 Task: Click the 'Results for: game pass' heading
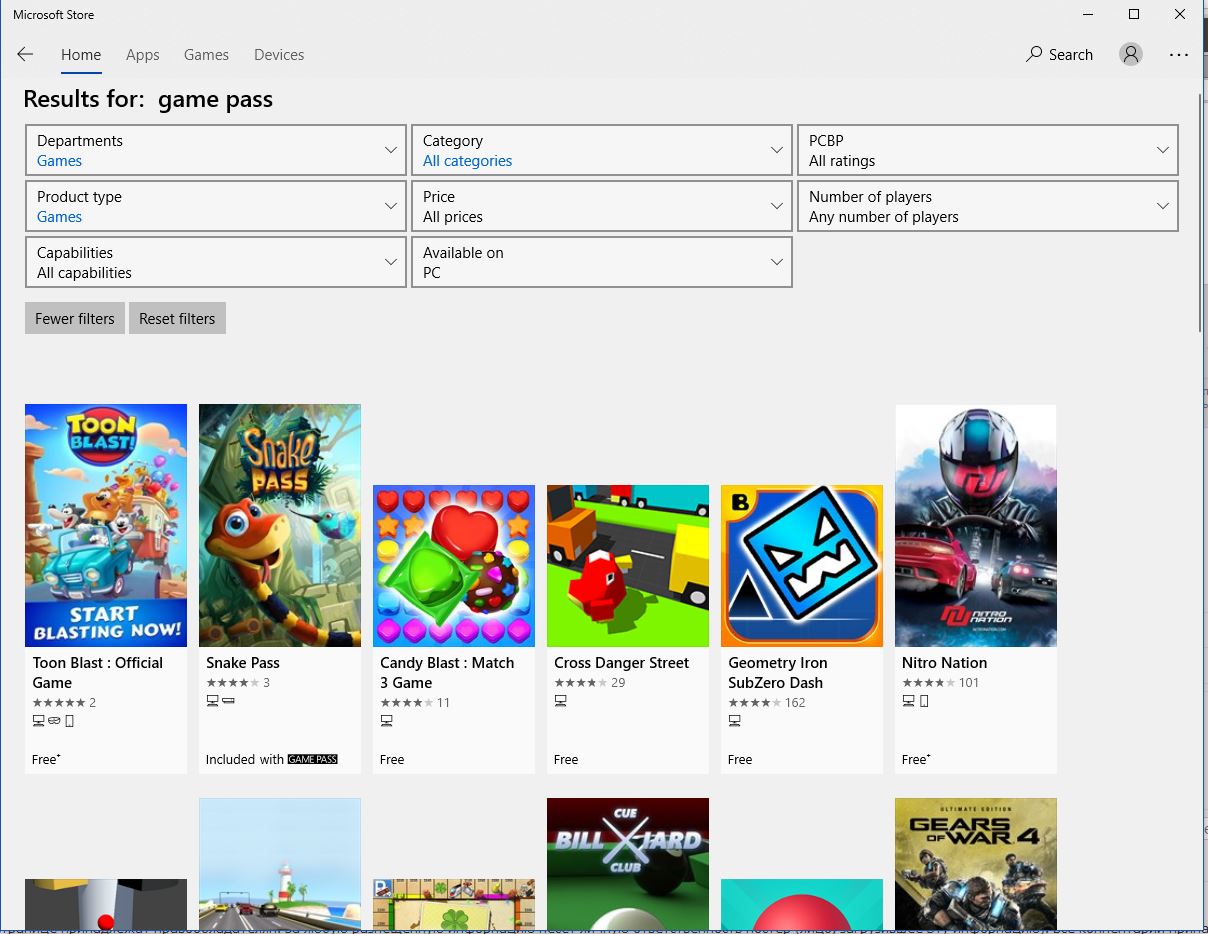(x=148, y=100)
